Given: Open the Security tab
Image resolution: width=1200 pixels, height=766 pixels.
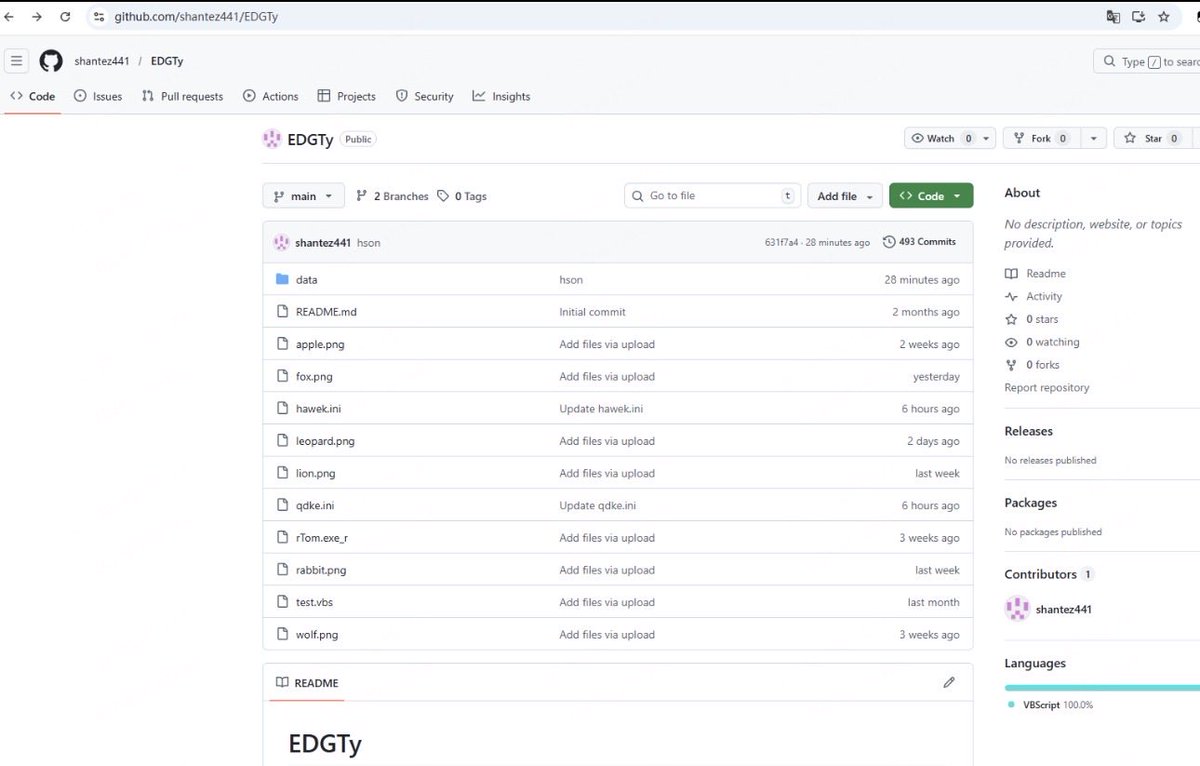Looking at the screenshot, I should click(424, 97).
